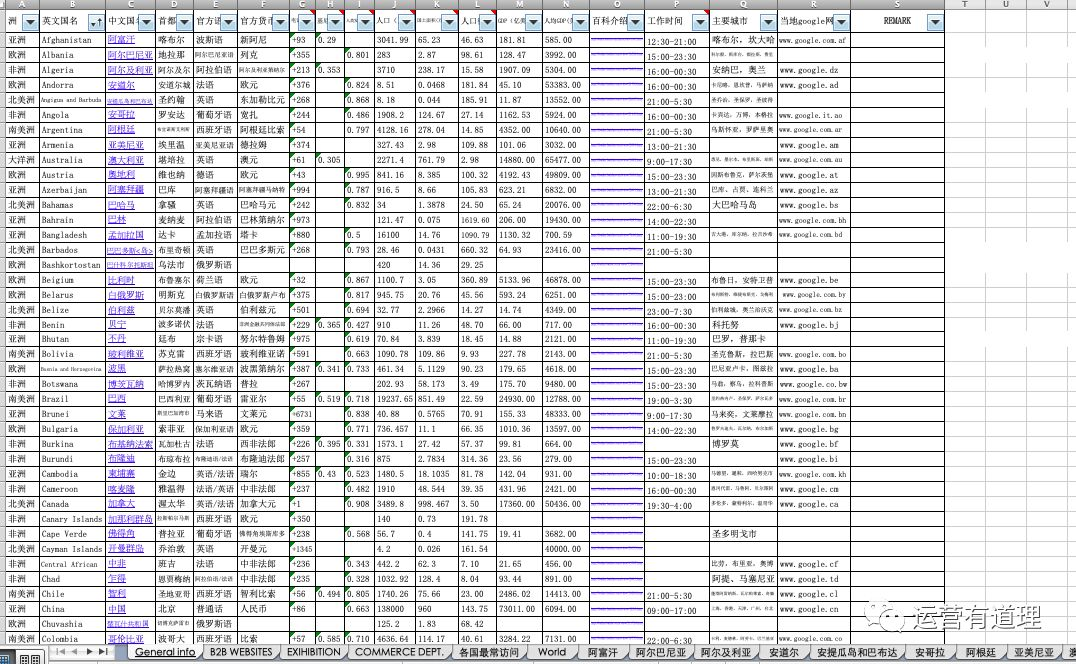1076x664 pixels.
Task: Follow the 中国 link in China row
Action: click(117, 609)
